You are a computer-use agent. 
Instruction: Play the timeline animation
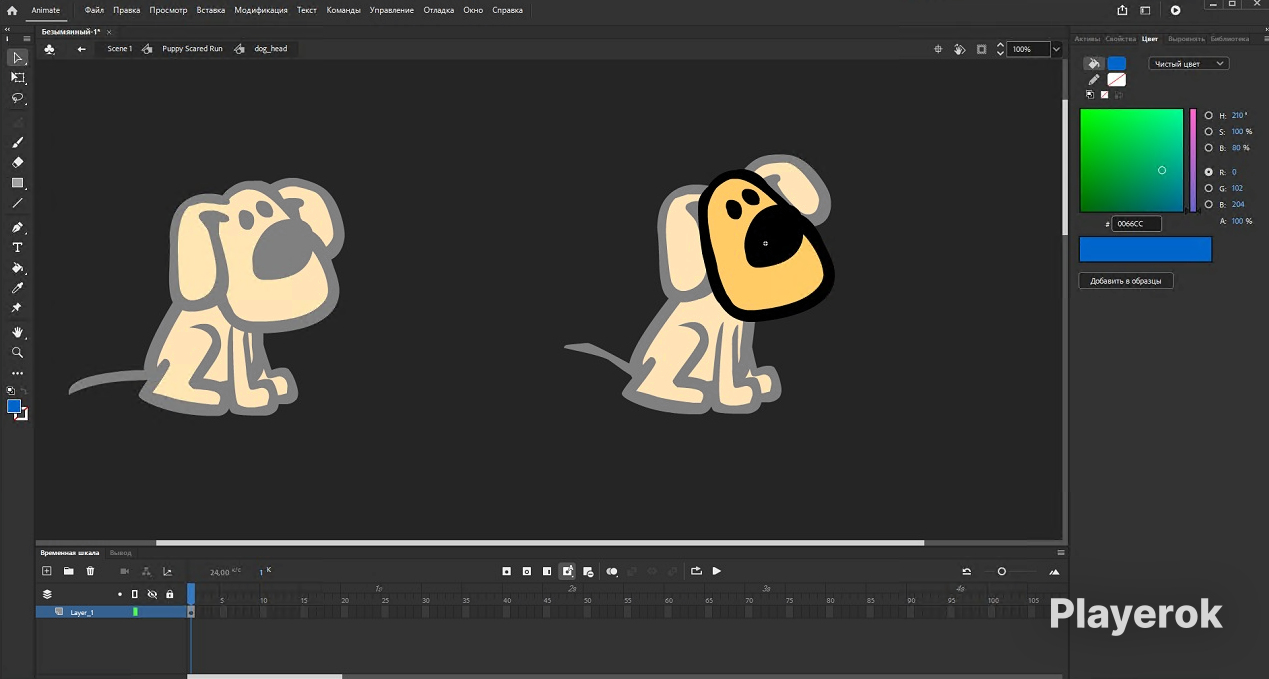[717, 571]
